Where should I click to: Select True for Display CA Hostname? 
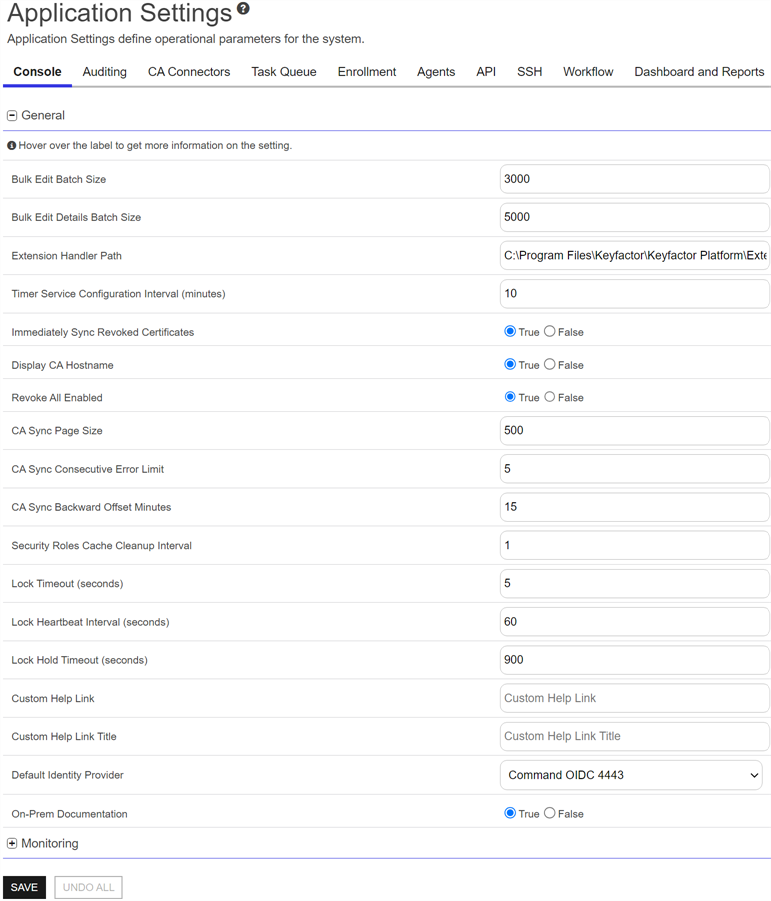pyautogui.click(x=510, y=364)
